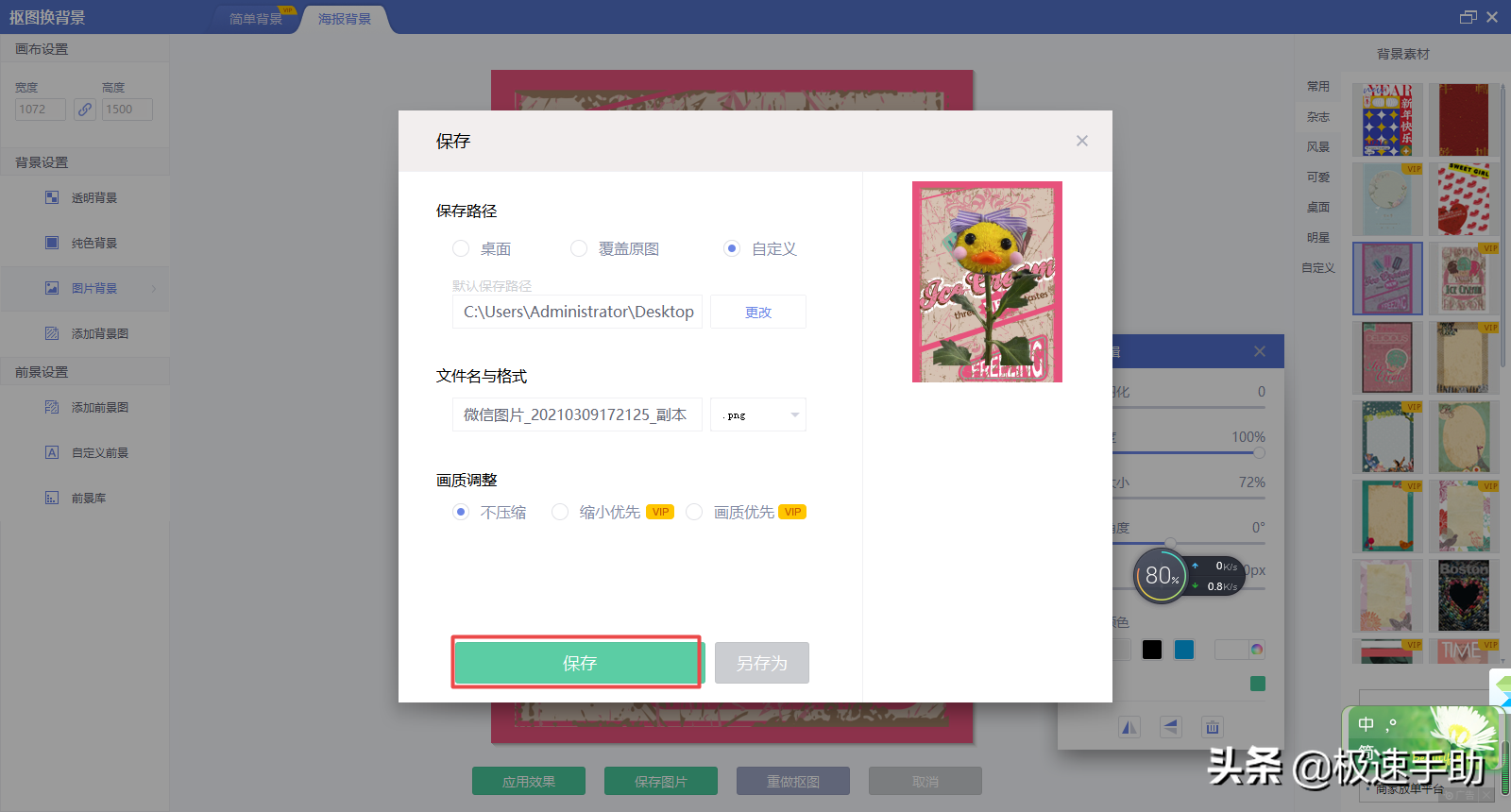
Task: Click the horizontal flip icon
Action: [1129, 727]
